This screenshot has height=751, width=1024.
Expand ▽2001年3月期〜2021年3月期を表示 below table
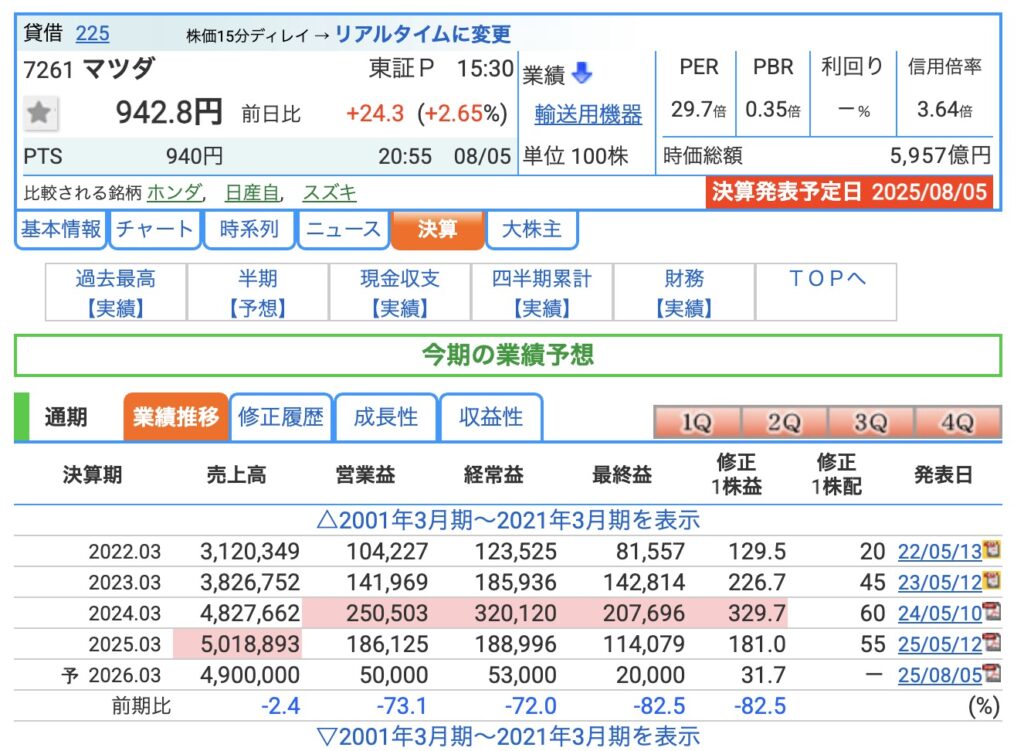[x=508, y=736]
